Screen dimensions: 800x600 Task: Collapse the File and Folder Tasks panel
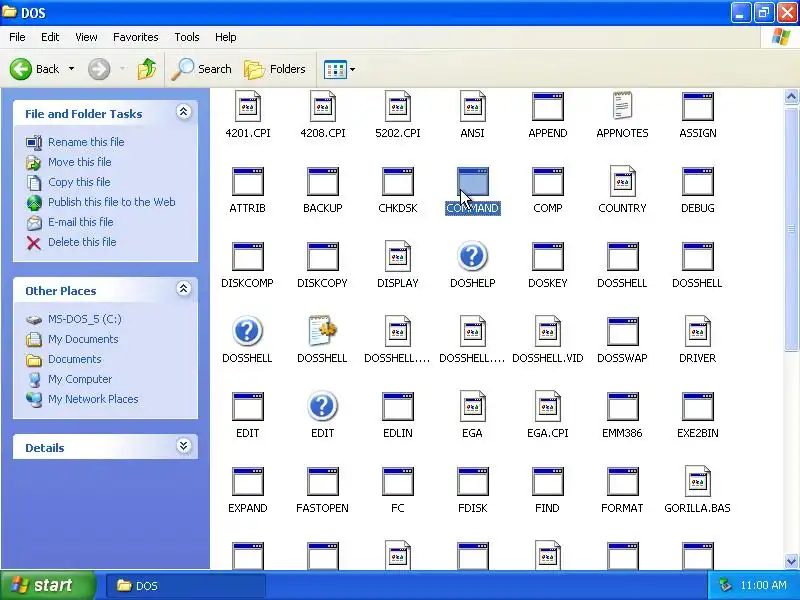pyautogui.click(x=183, y=112)
